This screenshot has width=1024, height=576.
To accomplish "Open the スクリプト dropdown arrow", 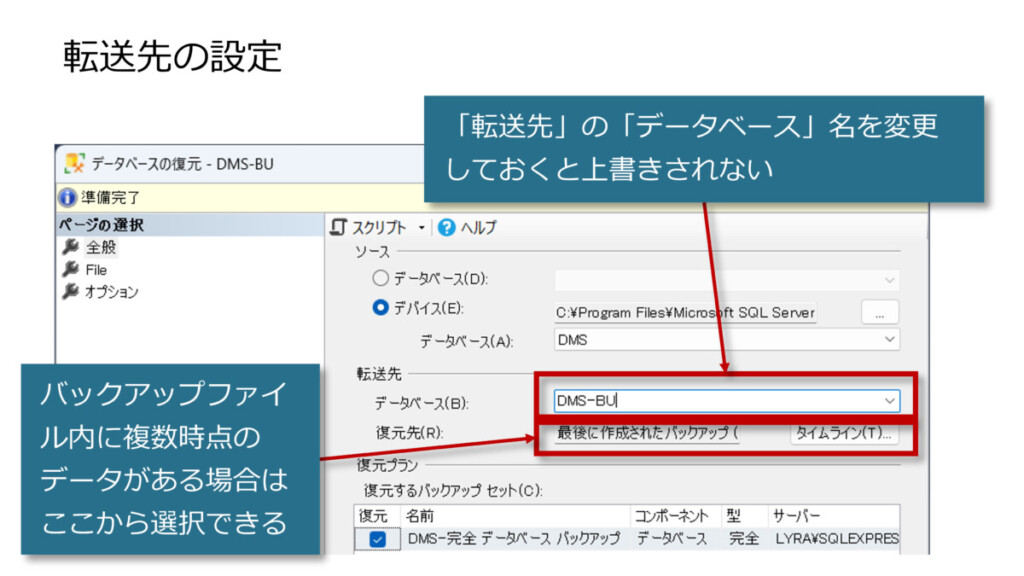I will [x=421, y=228].
